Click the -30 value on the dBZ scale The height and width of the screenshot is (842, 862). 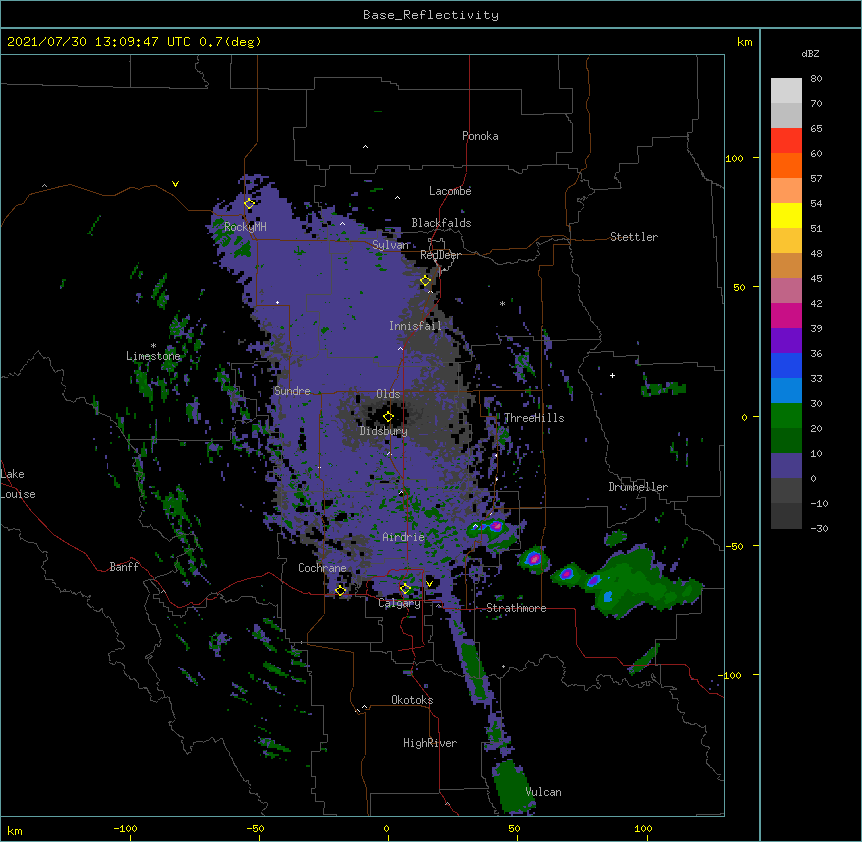pyautogui.click(x=819, y=528)
